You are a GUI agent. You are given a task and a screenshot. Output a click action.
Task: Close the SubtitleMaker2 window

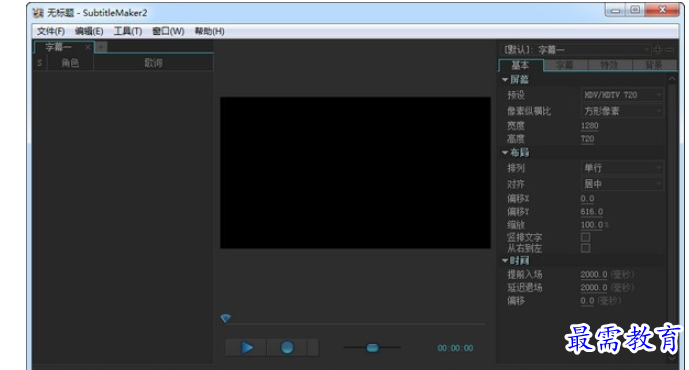pyautogui.click(x=663, y=10)
